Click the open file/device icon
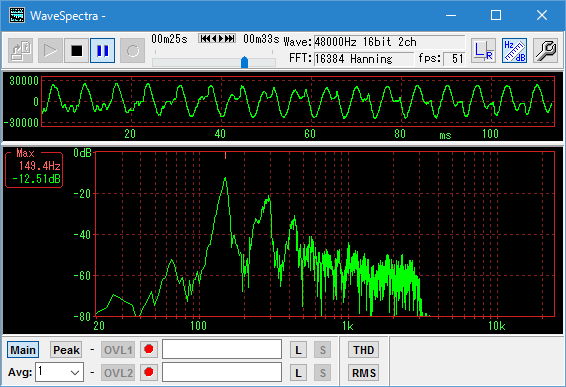 20,51
